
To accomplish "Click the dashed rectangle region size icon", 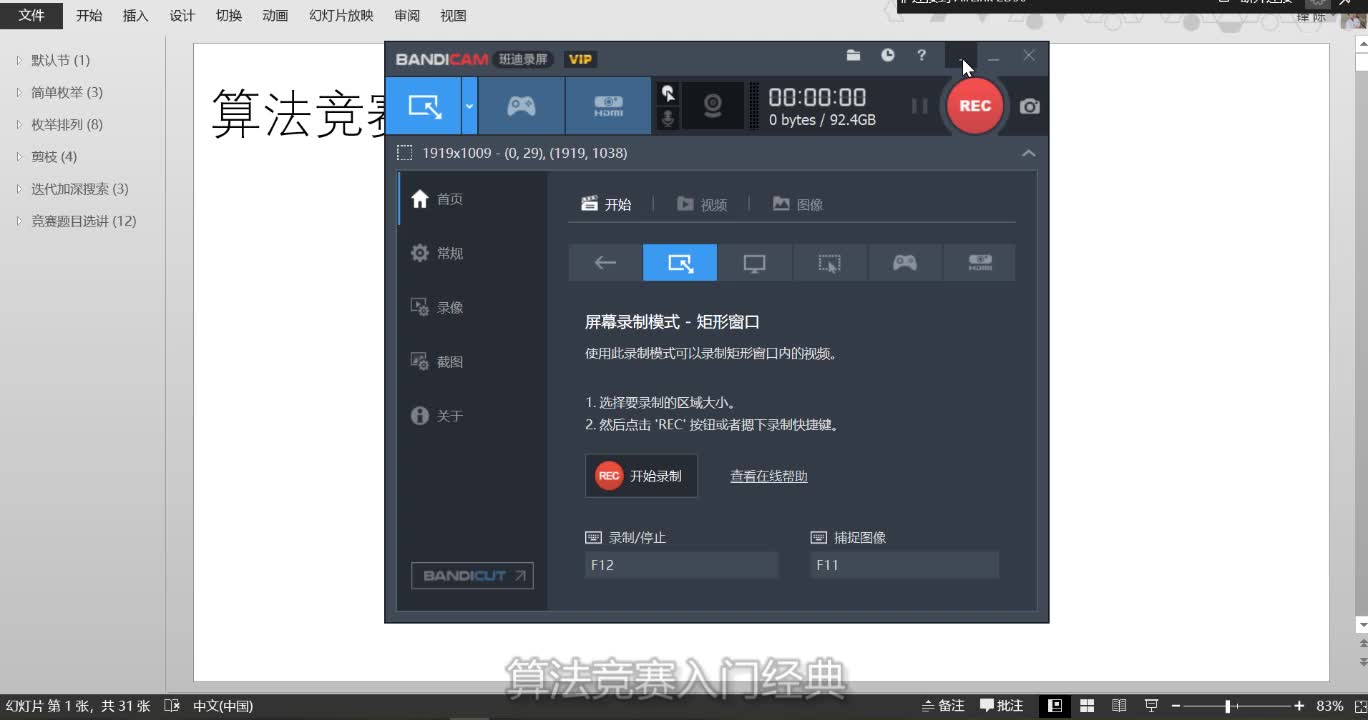I will pyautogui.click(x=404, y=153).
